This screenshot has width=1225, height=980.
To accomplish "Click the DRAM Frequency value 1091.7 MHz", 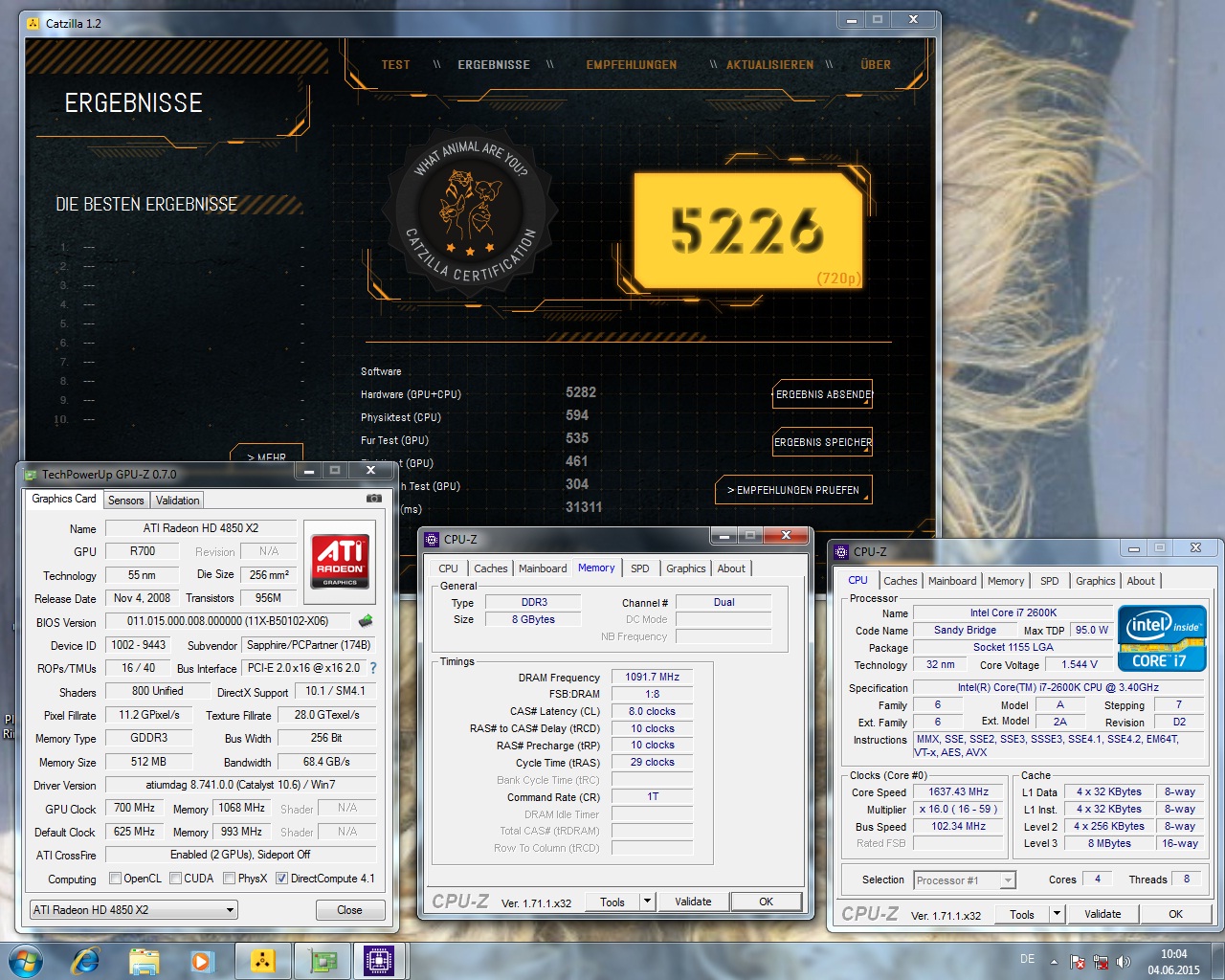I will tap(653, 677).
